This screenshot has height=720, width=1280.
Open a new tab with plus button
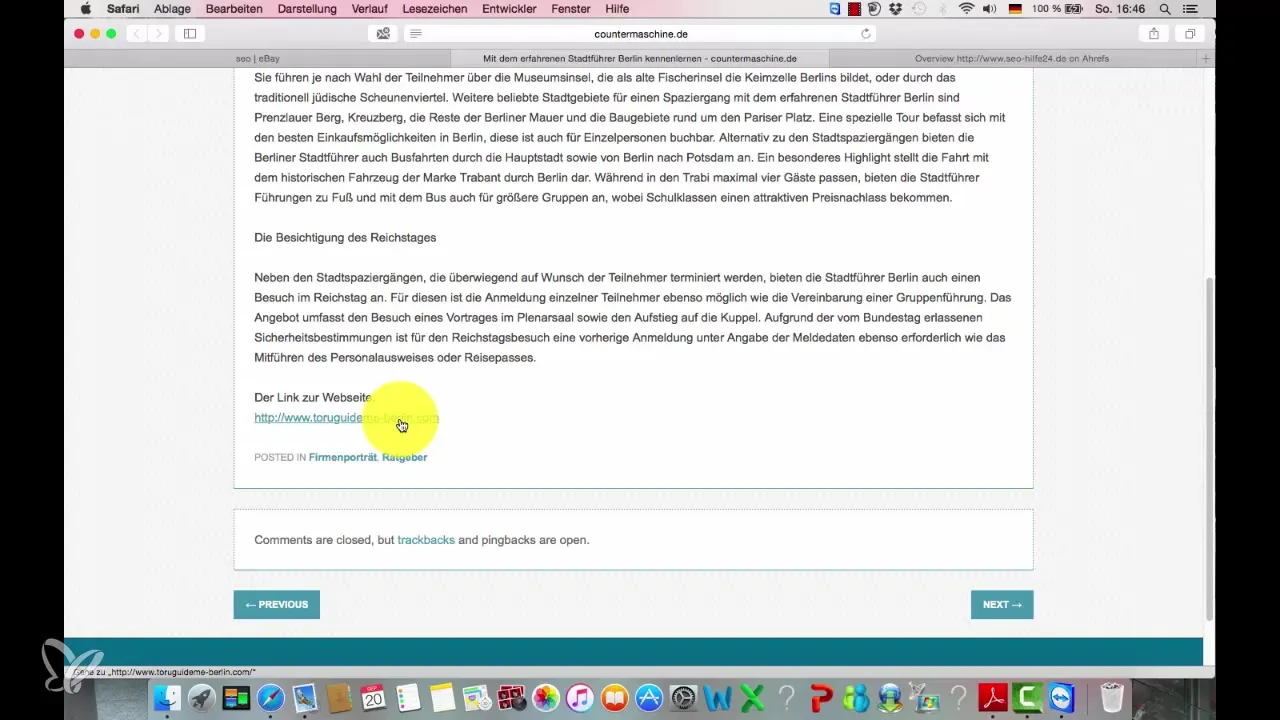coord(1206,59)
